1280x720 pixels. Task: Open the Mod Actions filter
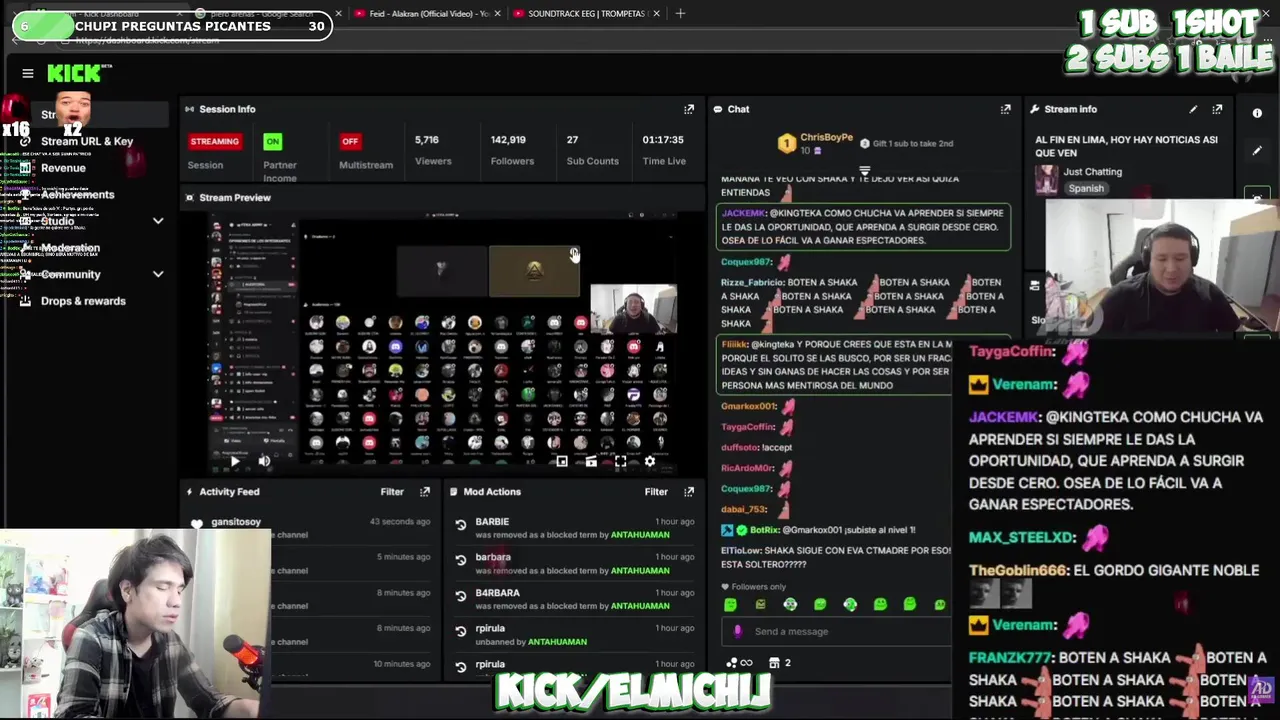coord(656,492)
